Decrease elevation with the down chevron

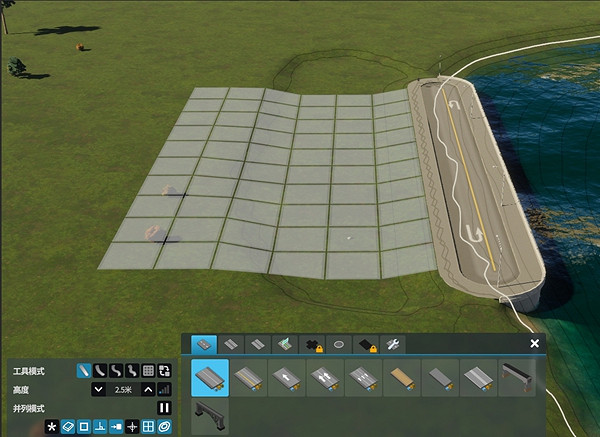[x=98, y=389]
